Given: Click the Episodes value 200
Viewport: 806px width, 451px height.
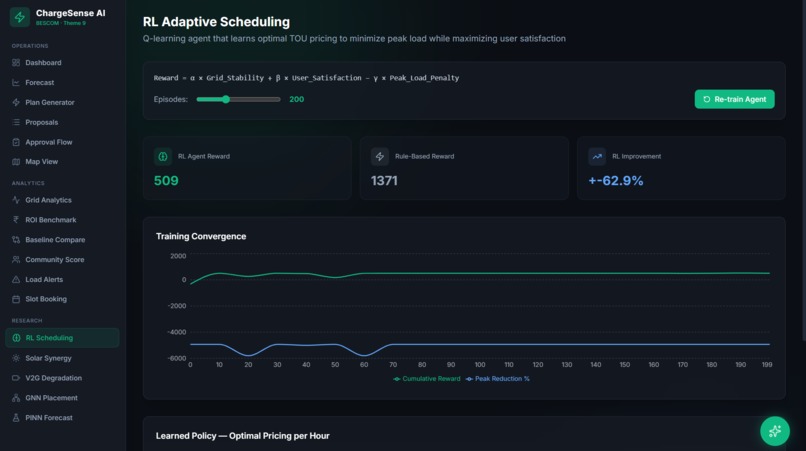Looking at the screenshot, I should pyautogui.click(x=297, y=99).
